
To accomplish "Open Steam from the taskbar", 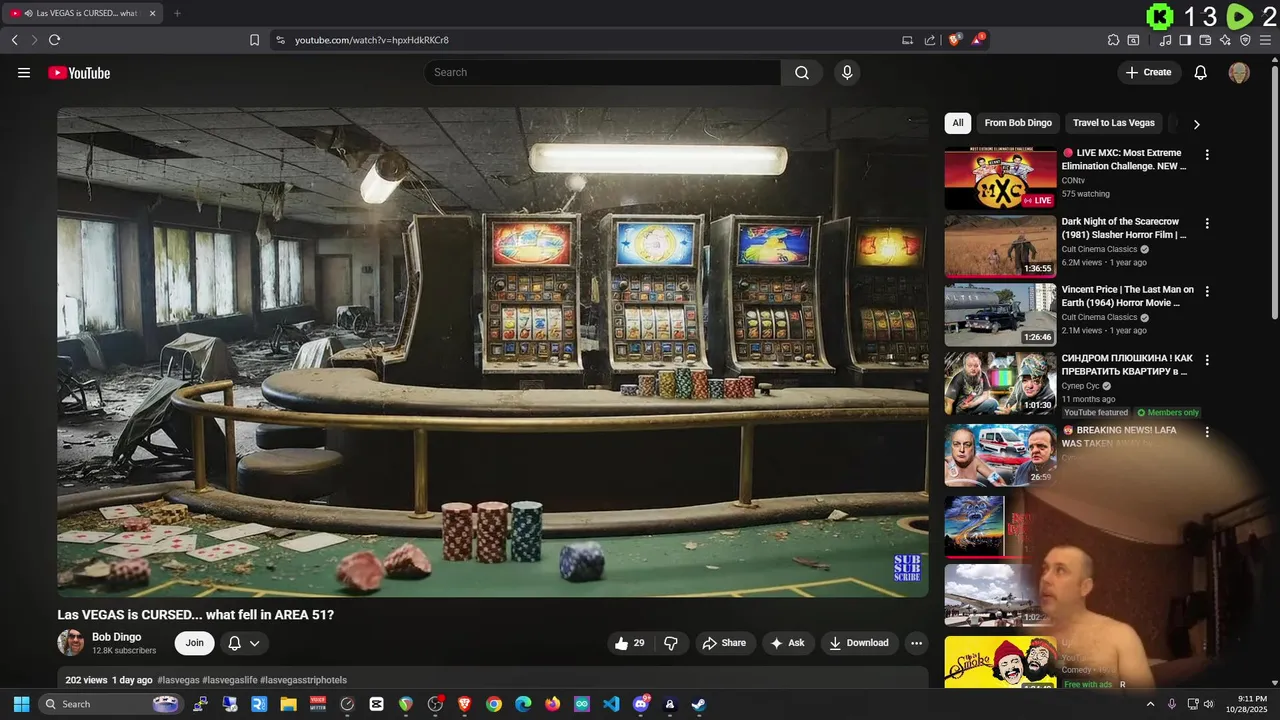I will pos(699,704).
